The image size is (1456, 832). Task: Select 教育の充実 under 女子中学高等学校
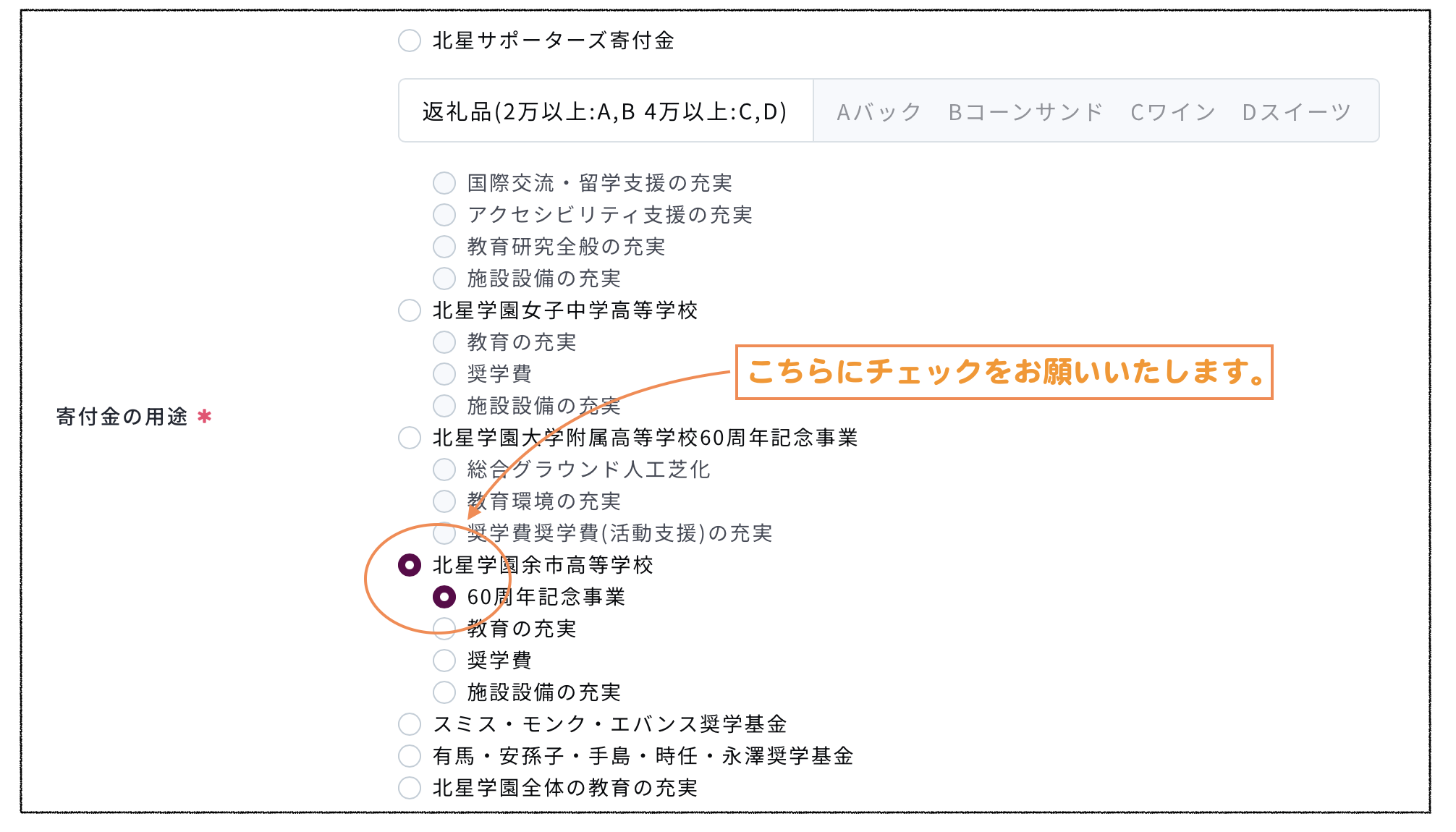coord(444,342)
